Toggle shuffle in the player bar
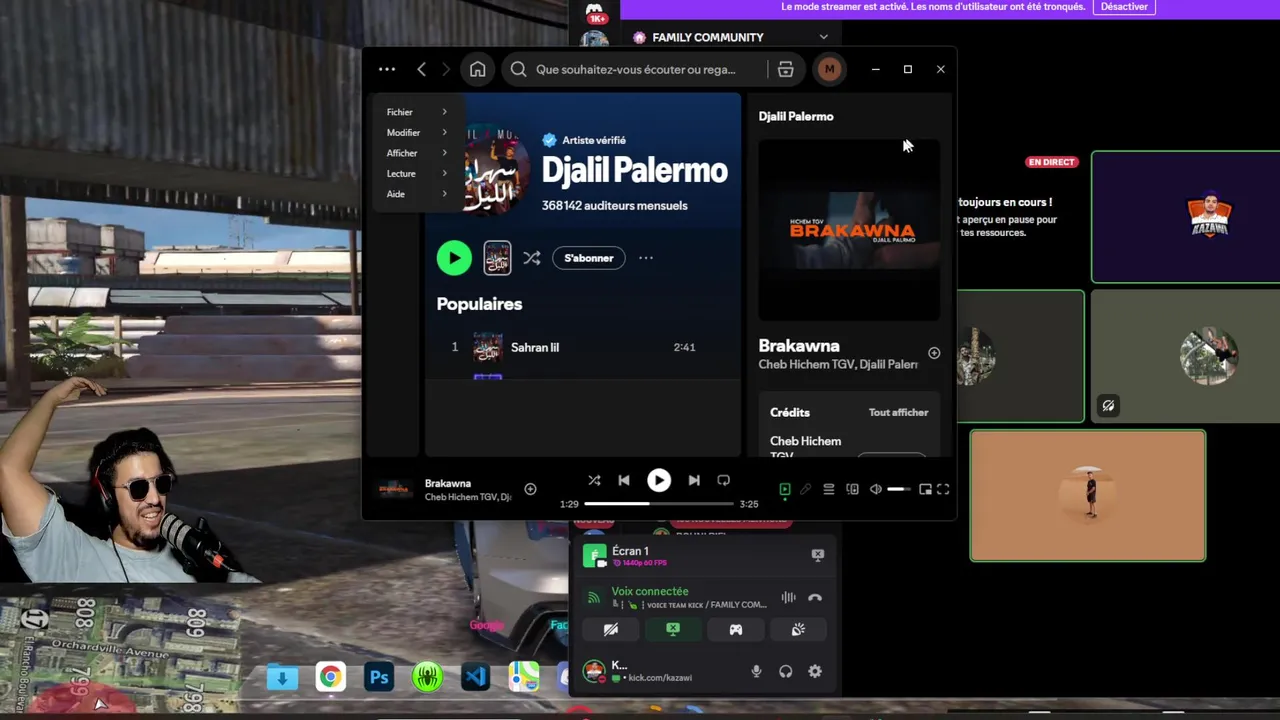Image resolution: width=1280 pixels, height=720 pixels. click(594, 480)
